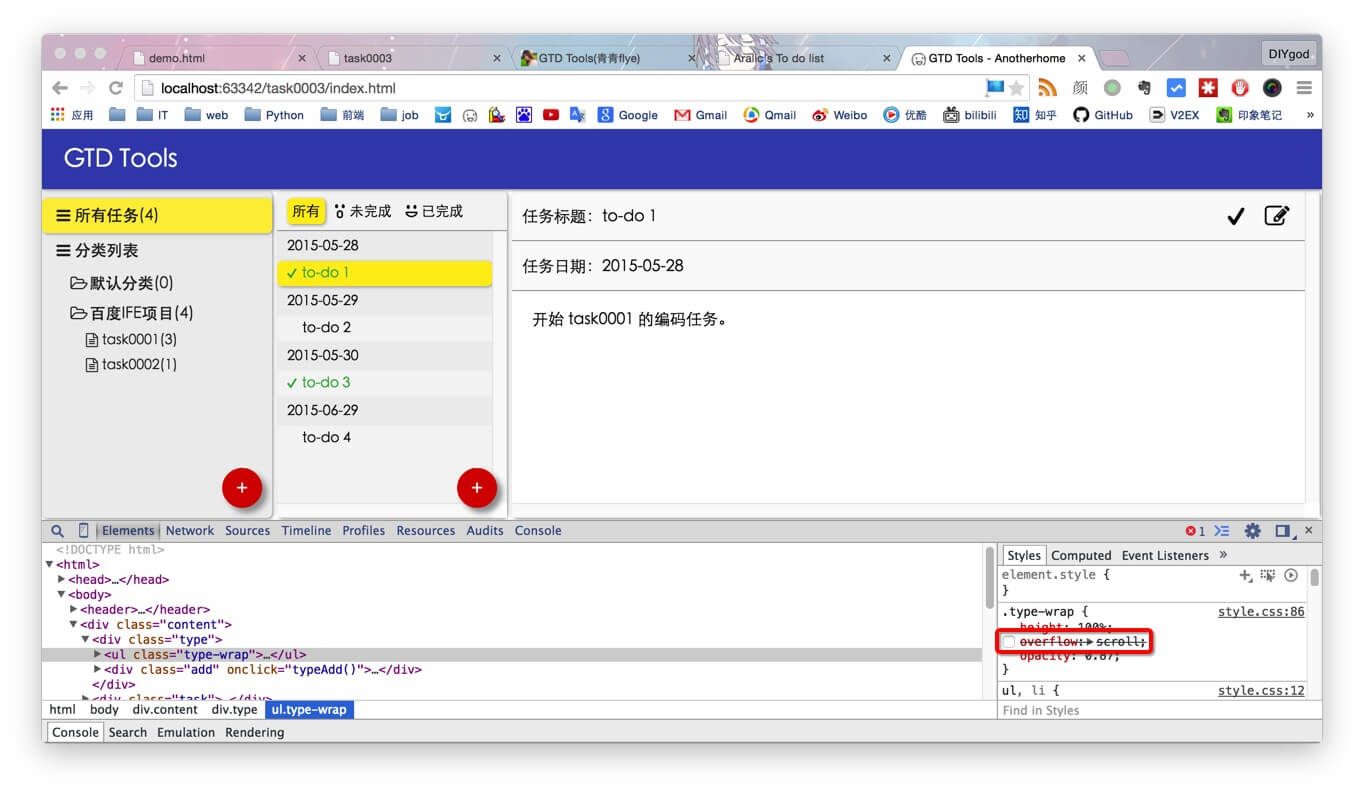Click the DevTools inspect magnifier icon
This screenshot has width=1364, height=793.
pos(58,531)
